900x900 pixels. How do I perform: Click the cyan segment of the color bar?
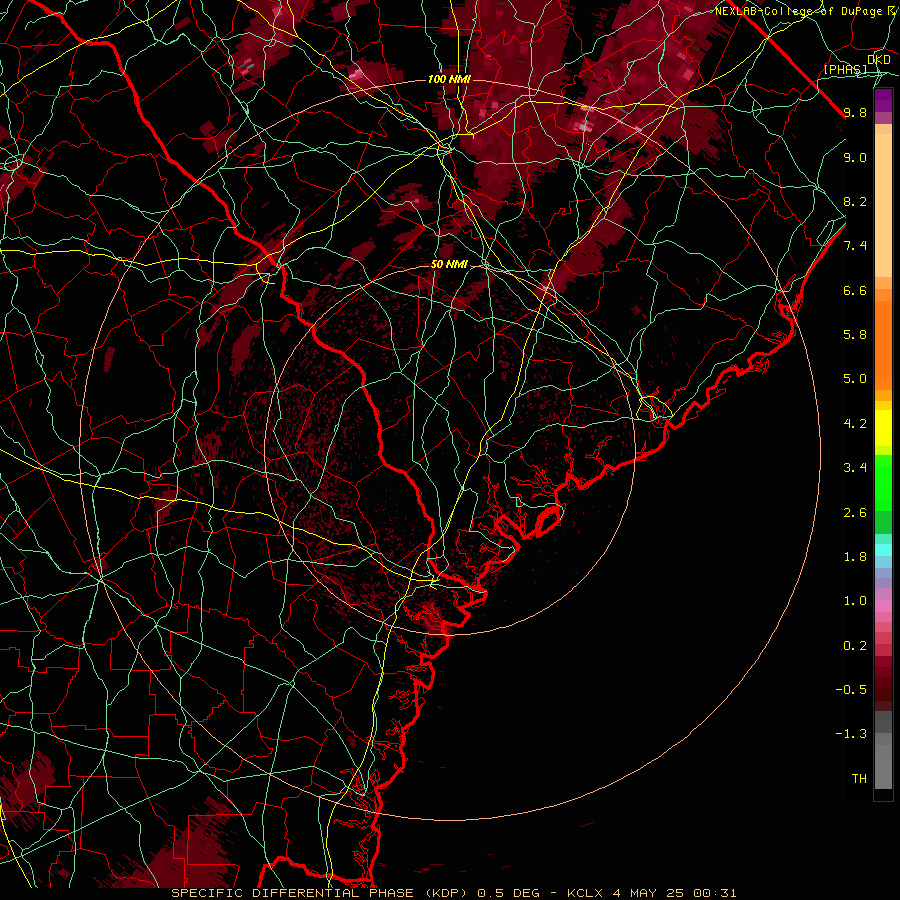point(883,549)
